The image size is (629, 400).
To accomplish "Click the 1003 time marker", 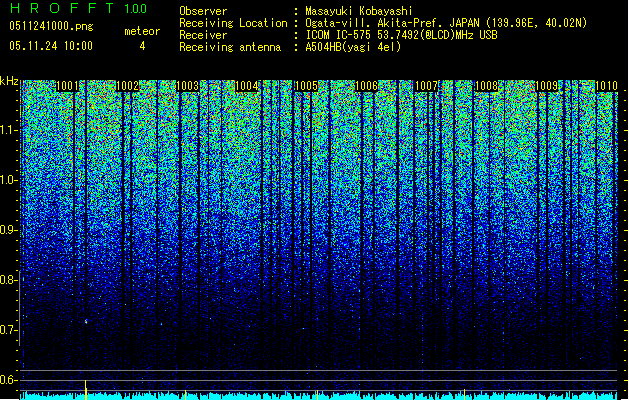I will (x=187, y=86).
